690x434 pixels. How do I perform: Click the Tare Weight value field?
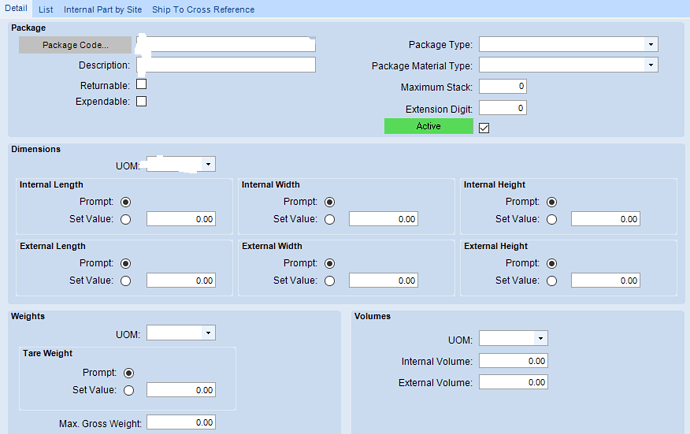pos(181,390)
